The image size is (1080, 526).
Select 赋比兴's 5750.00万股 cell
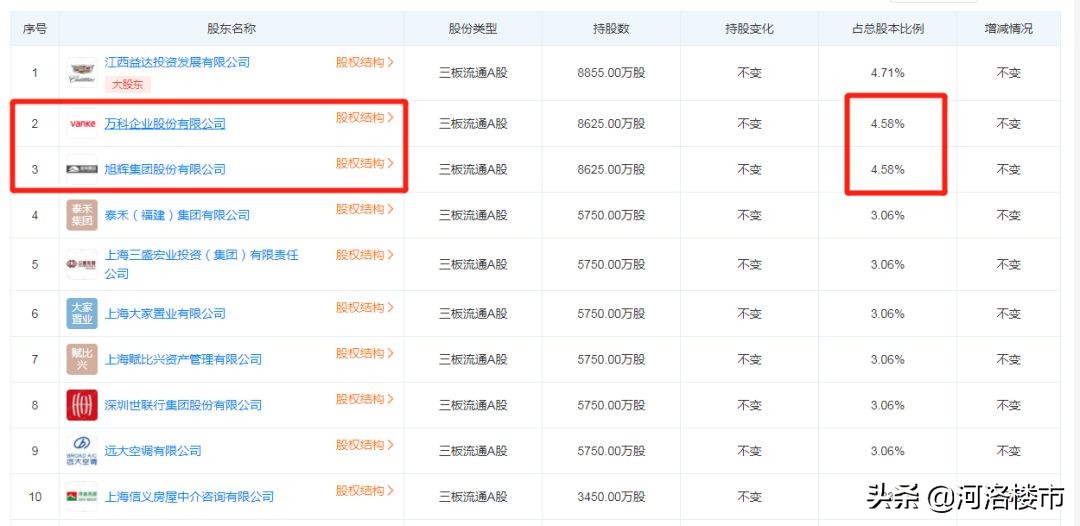611,359
